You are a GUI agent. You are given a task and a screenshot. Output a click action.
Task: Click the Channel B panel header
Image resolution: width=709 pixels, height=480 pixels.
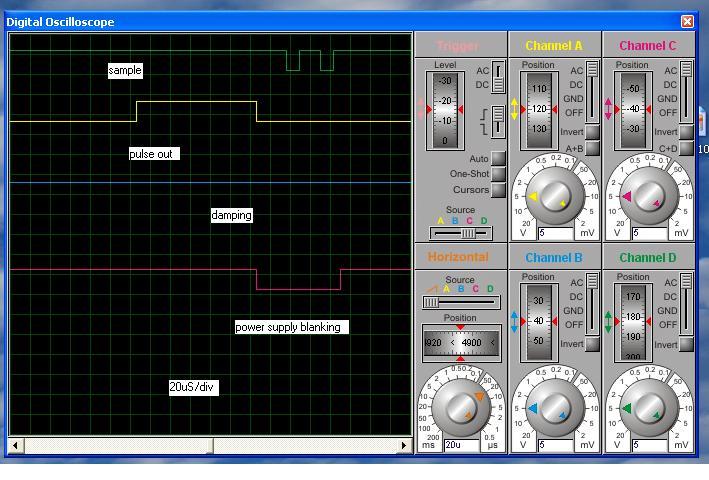[x=555, y=257]
